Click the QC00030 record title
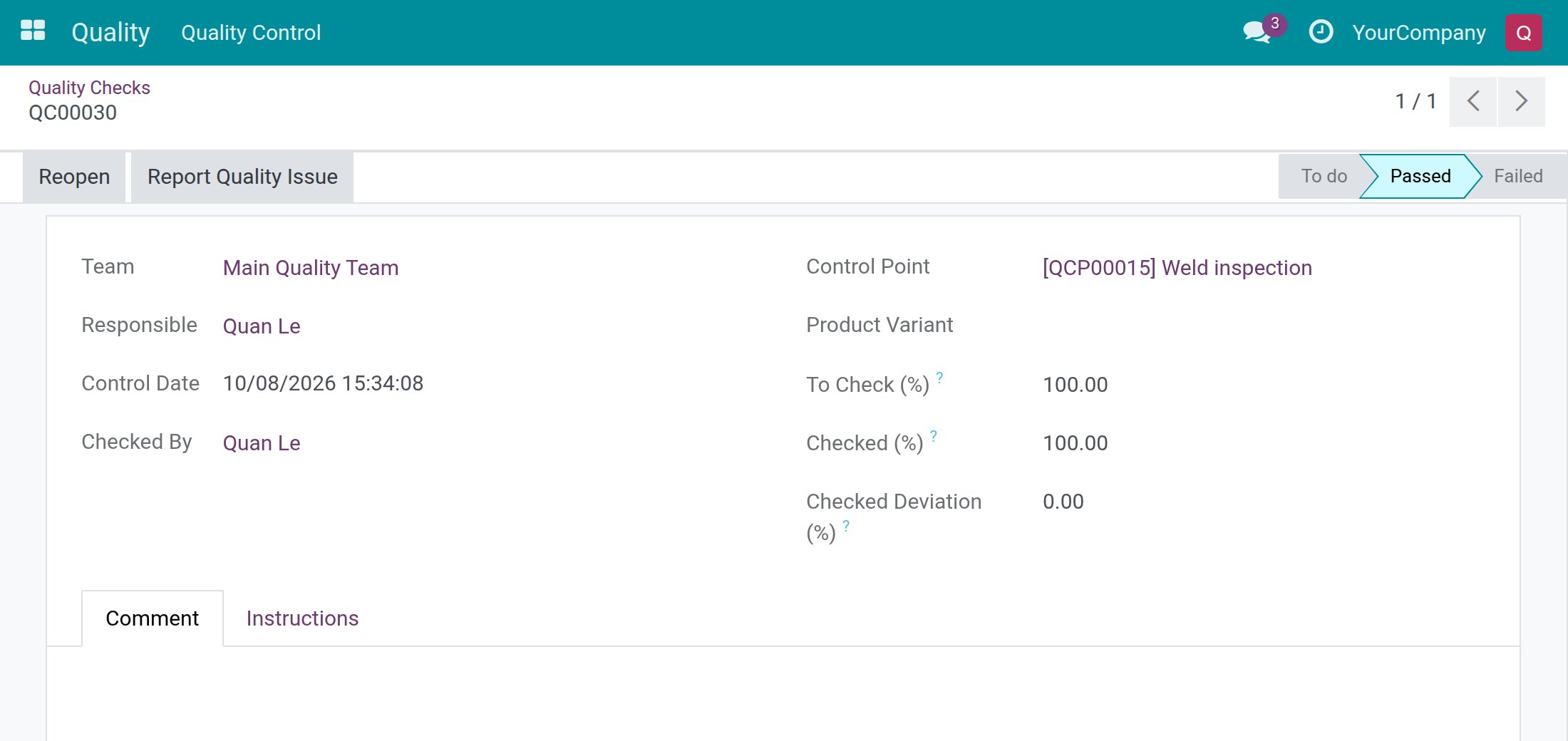Viewport: 1568px width, 741px height. point(73,113)
